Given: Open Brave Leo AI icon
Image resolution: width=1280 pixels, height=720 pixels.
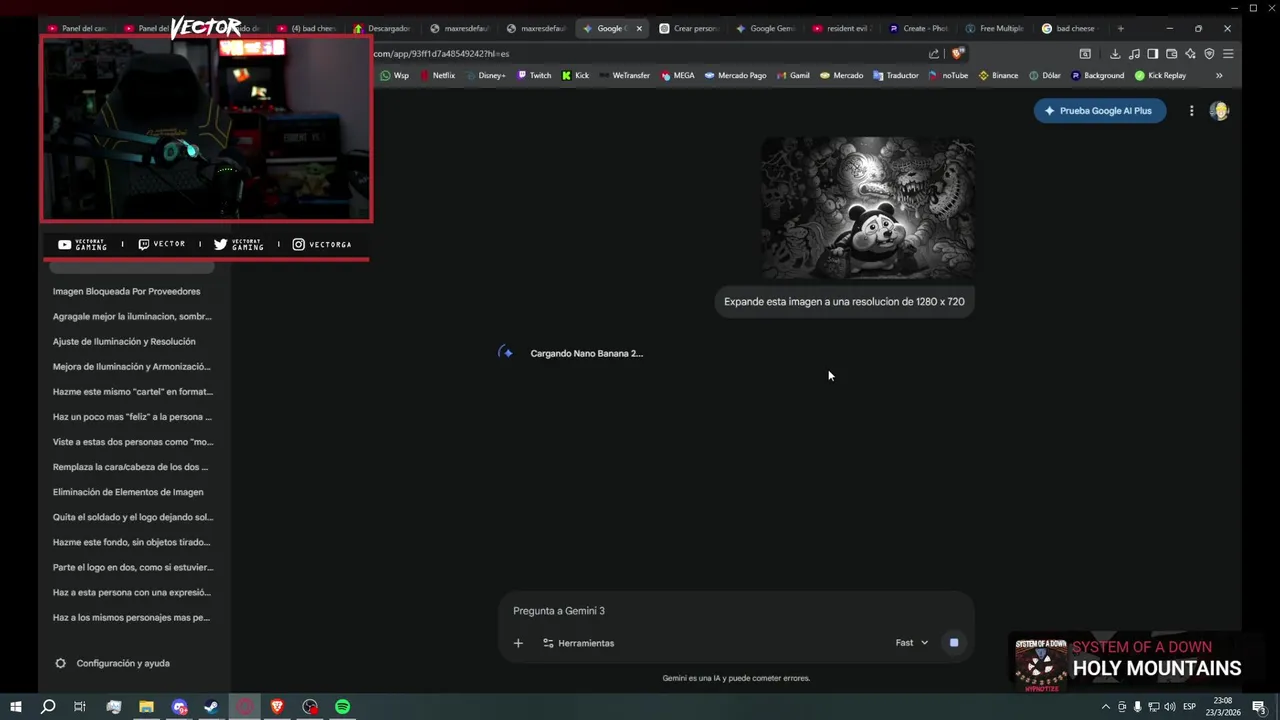Looking at the screenshot, I should tap(1190, 54).
